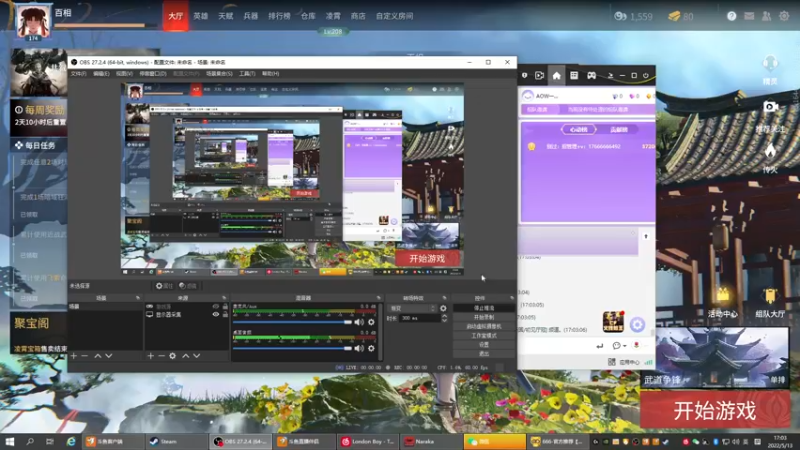Open the OBS File menu
The image size is (800, 450).
pyautogui.click(x=78, y=73)
